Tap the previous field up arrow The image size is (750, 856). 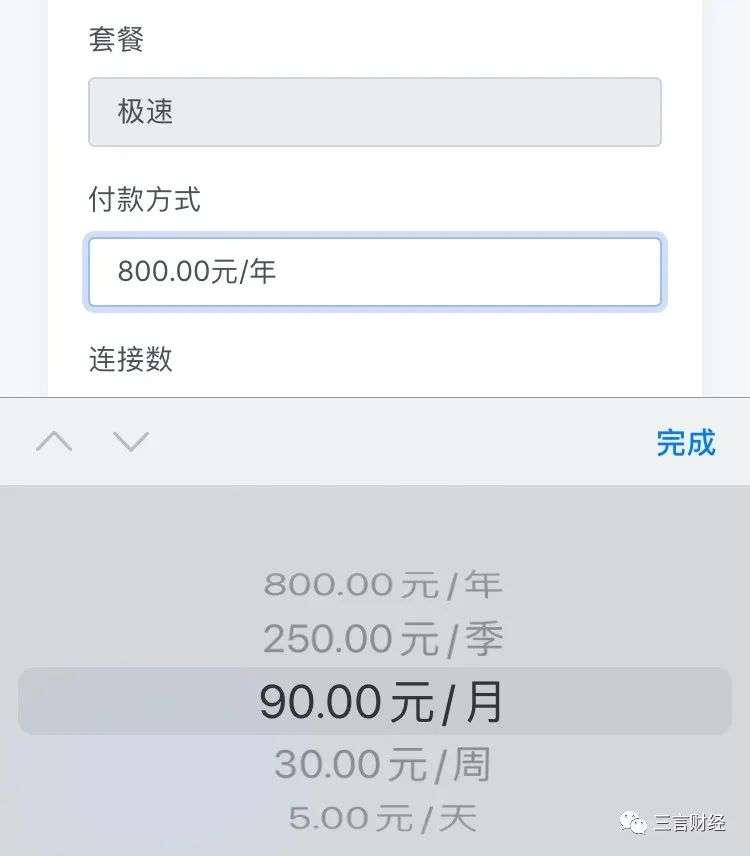pos(54,441)
